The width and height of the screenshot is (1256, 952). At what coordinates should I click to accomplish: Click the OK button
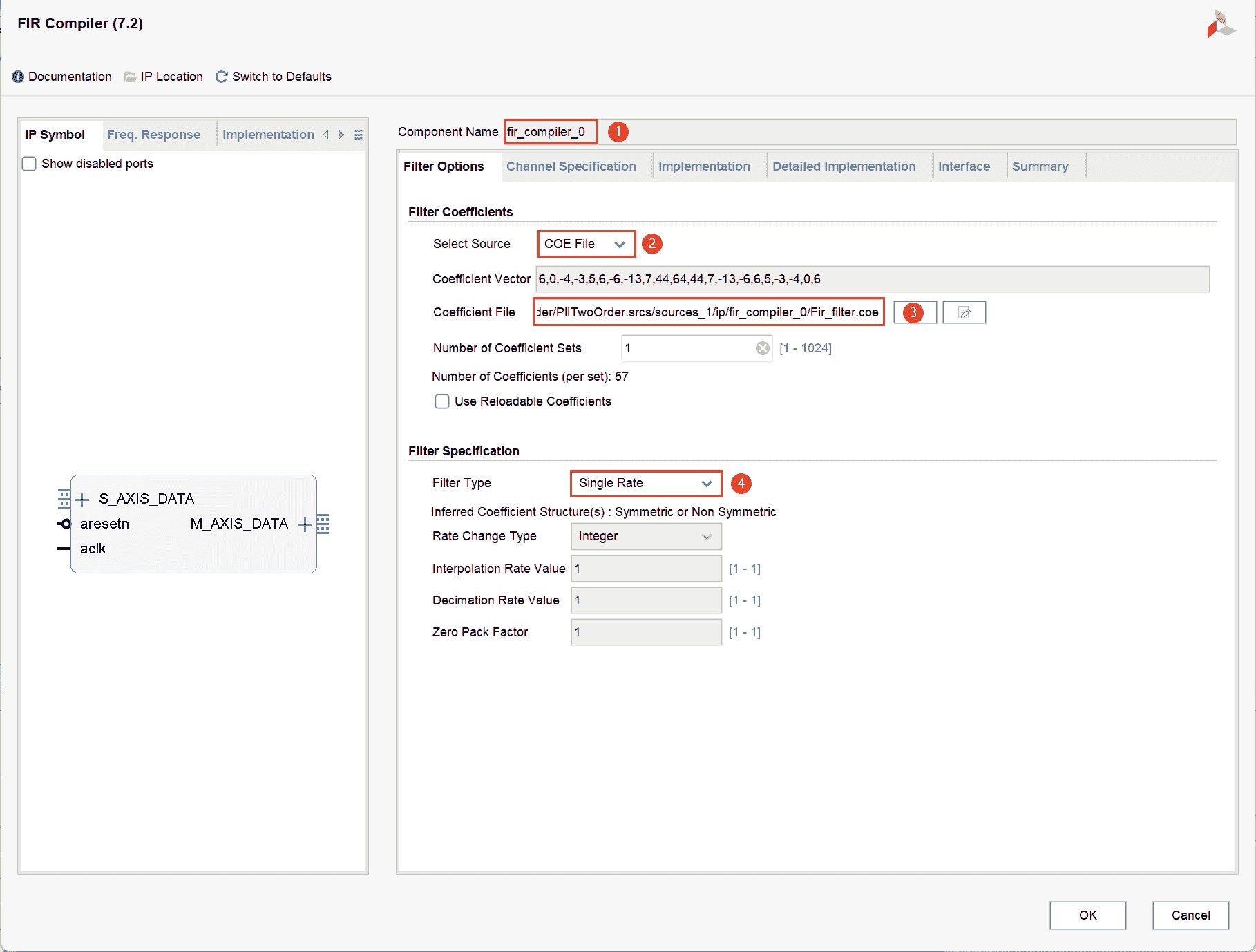(1087, 915)
